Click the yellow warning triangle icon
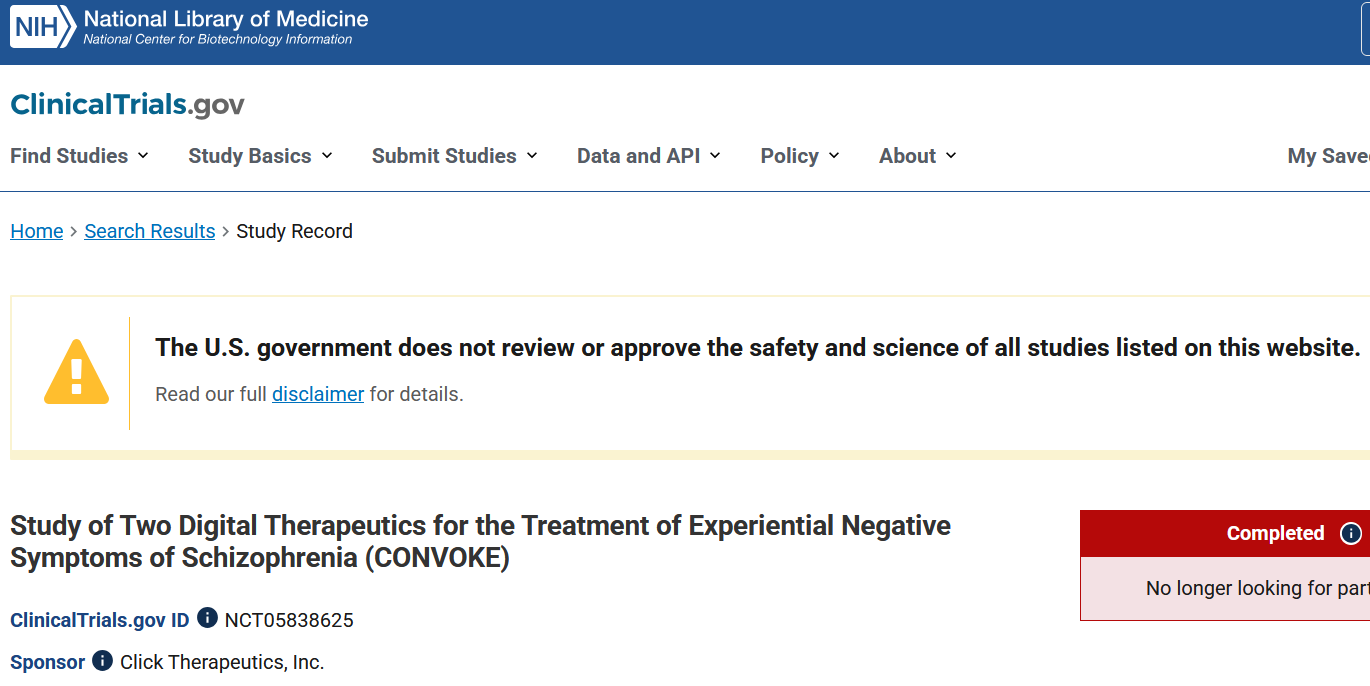This screenshot has width=1370, height=686. [76, 372]
